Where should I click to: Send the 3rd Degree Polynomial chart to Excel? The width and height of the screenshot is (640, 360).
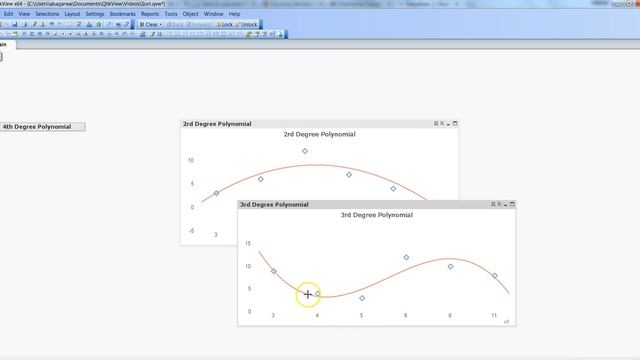coord(499,204)
